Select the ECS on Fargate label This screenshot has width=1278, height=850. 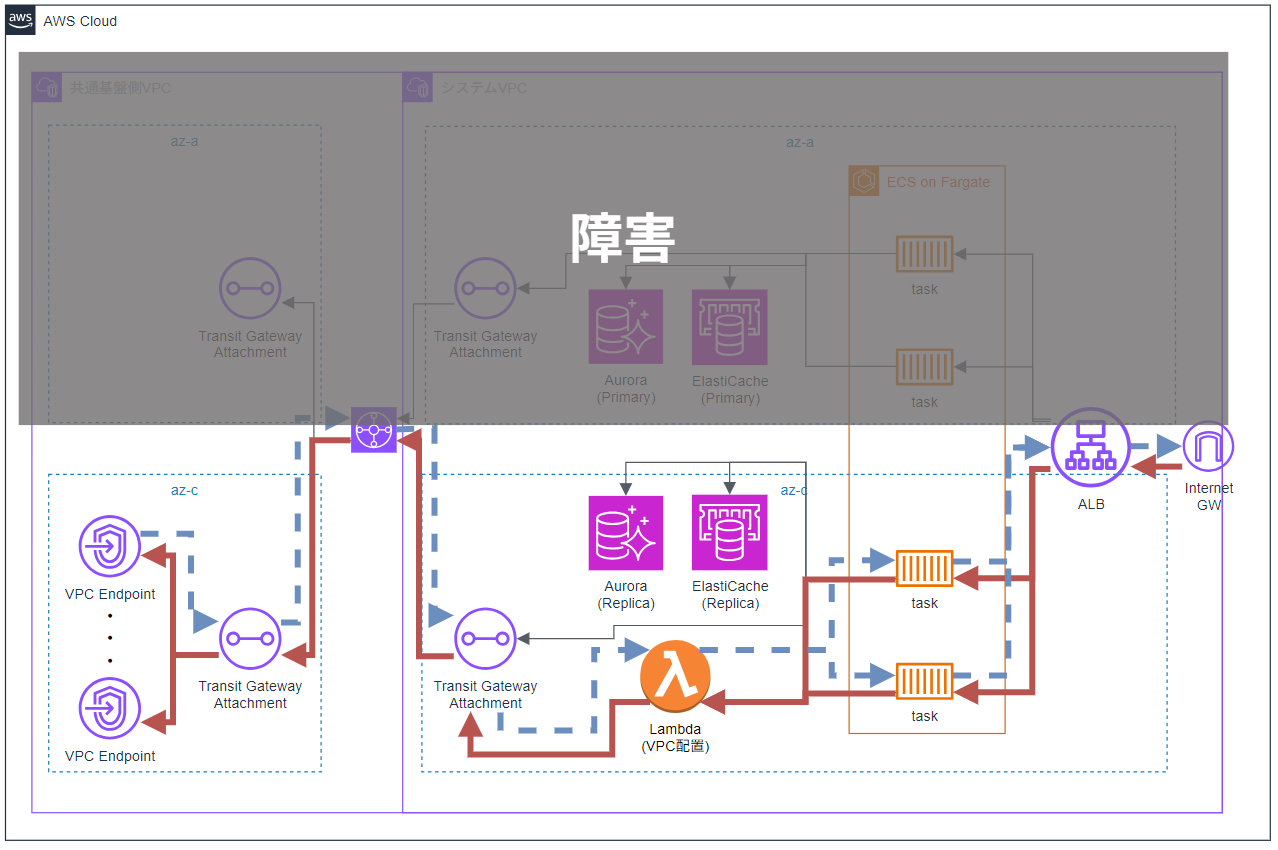(938, 182)
